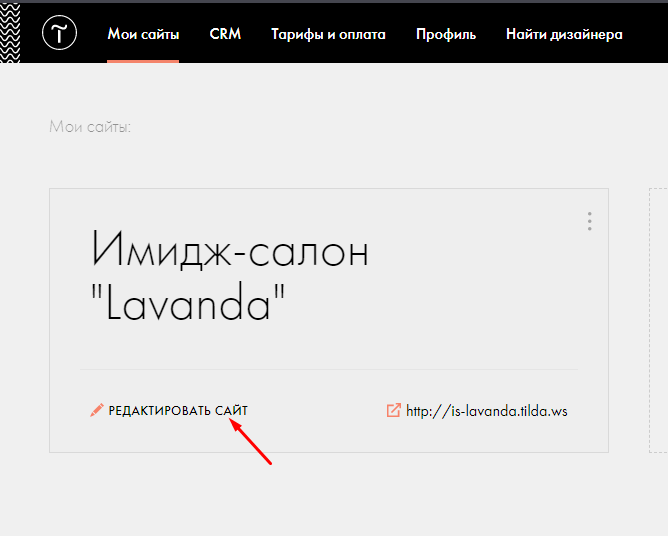This screenshot has width=668, height=536.
Task: Click the external link arrow icon
Action: point(394,410)
